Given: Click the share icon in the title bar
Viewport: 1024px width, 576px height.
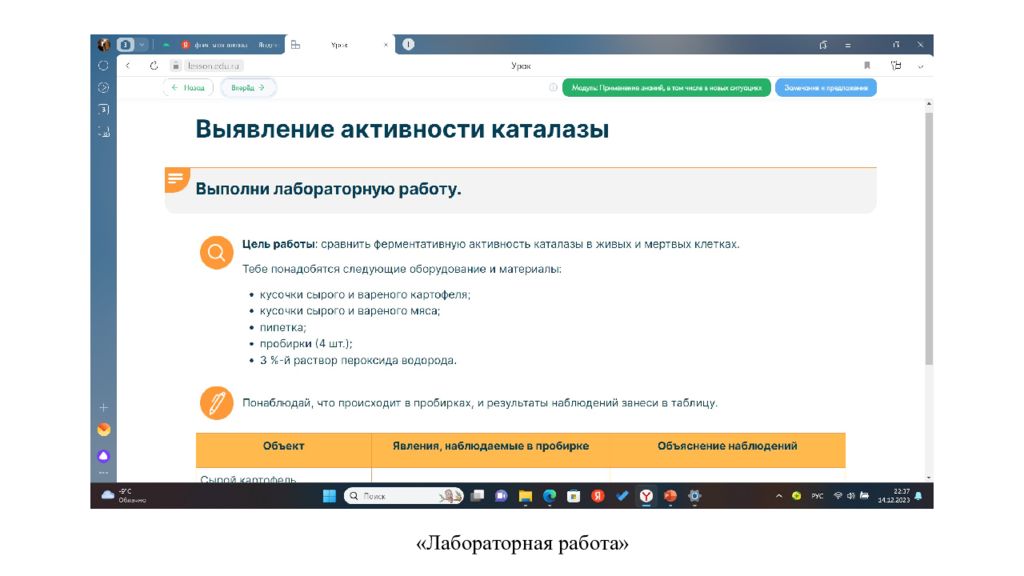Looking at the screenshot, I should tap(824, 45).
